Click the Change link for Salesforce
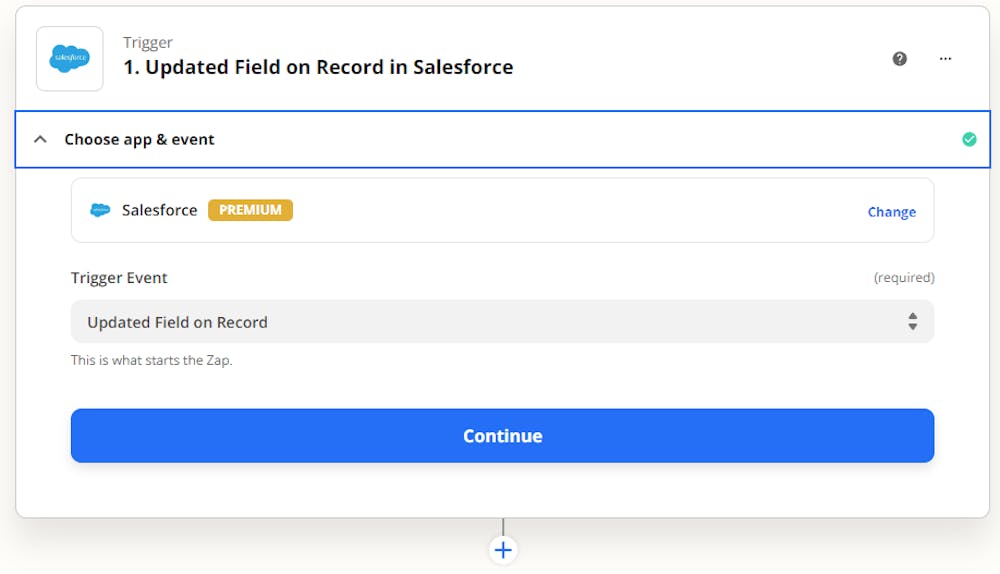 (891, 212)
